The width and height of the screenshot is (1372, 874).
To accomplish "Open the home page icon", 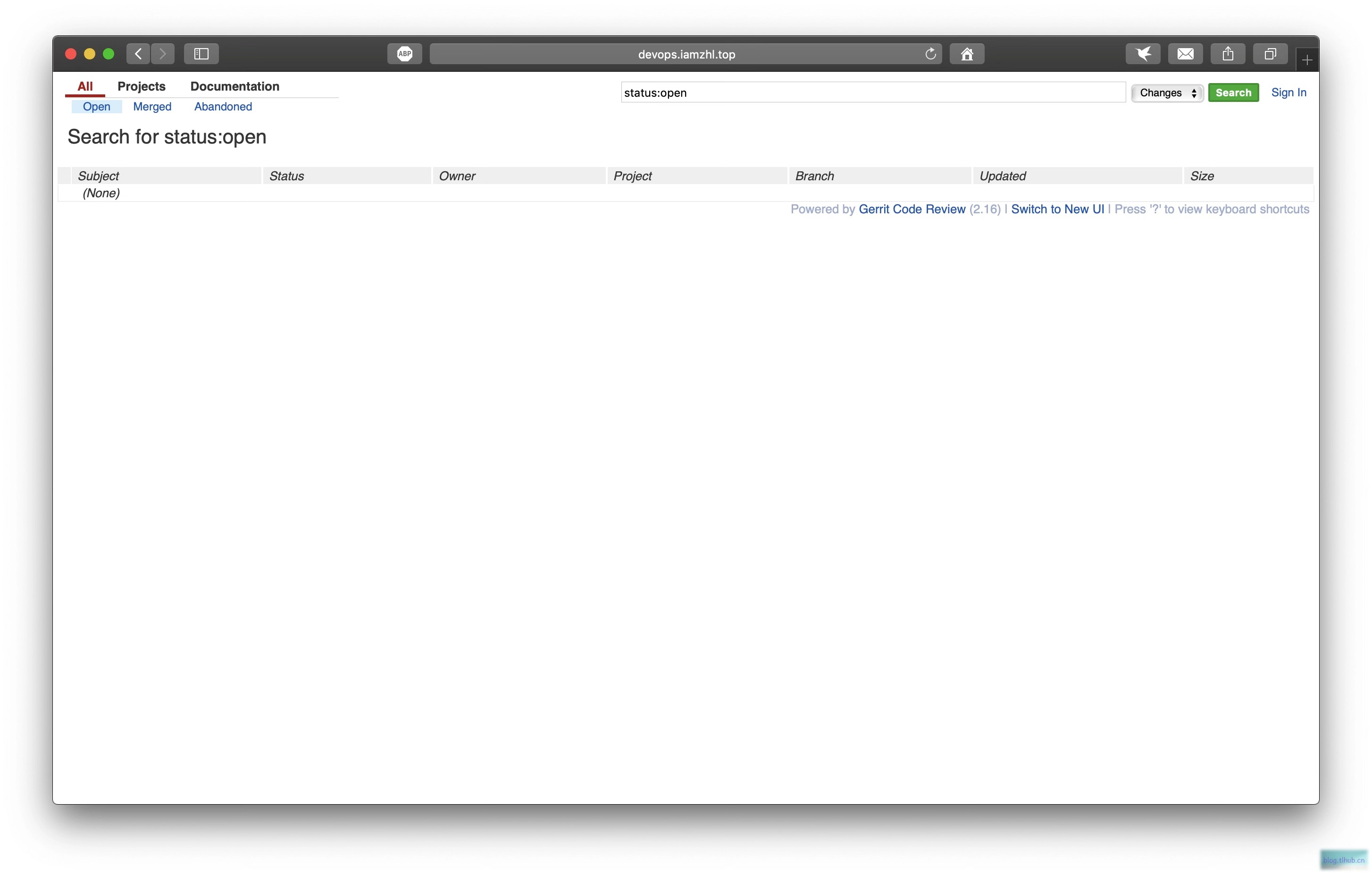I will pyautogui.click(x=967, y=53).
